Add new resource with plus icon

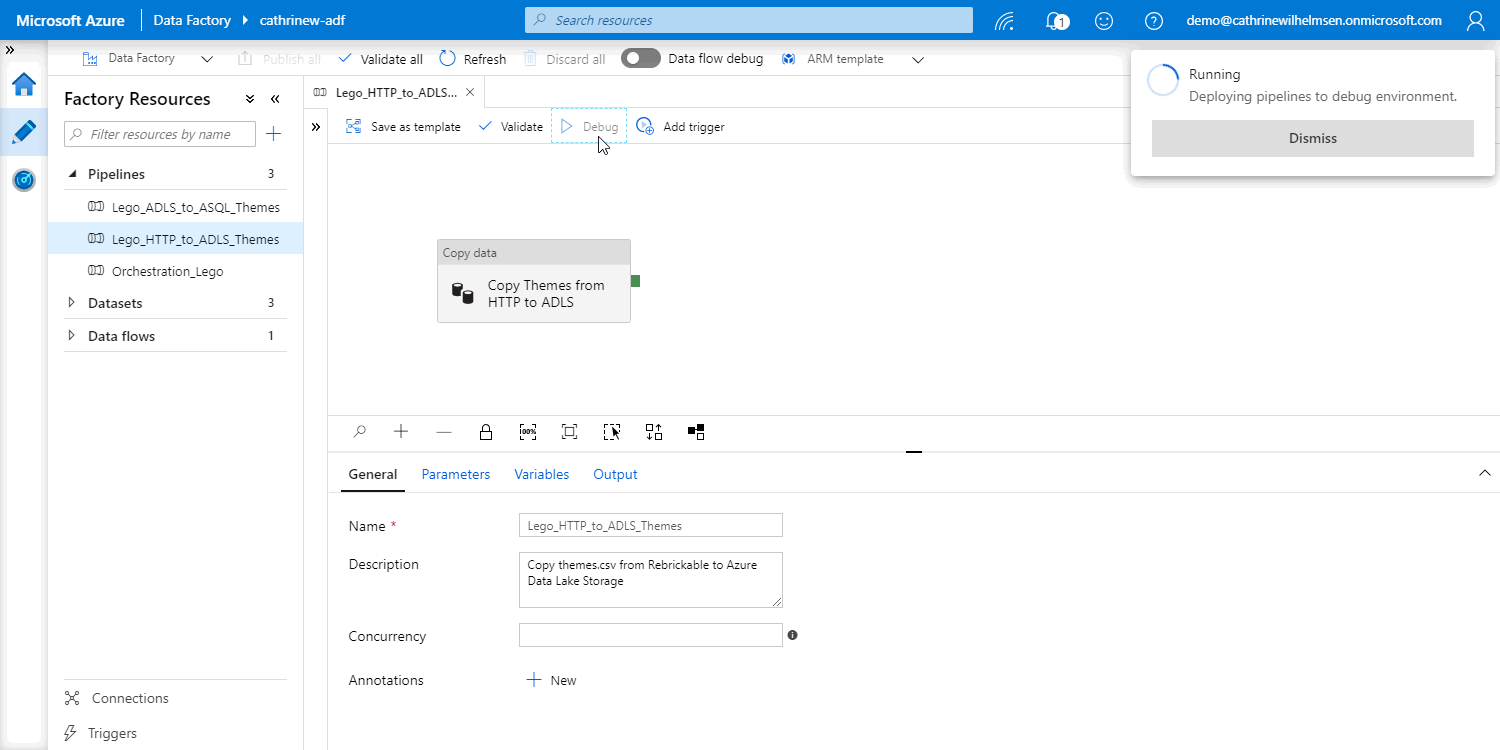[x=273, y=134]
